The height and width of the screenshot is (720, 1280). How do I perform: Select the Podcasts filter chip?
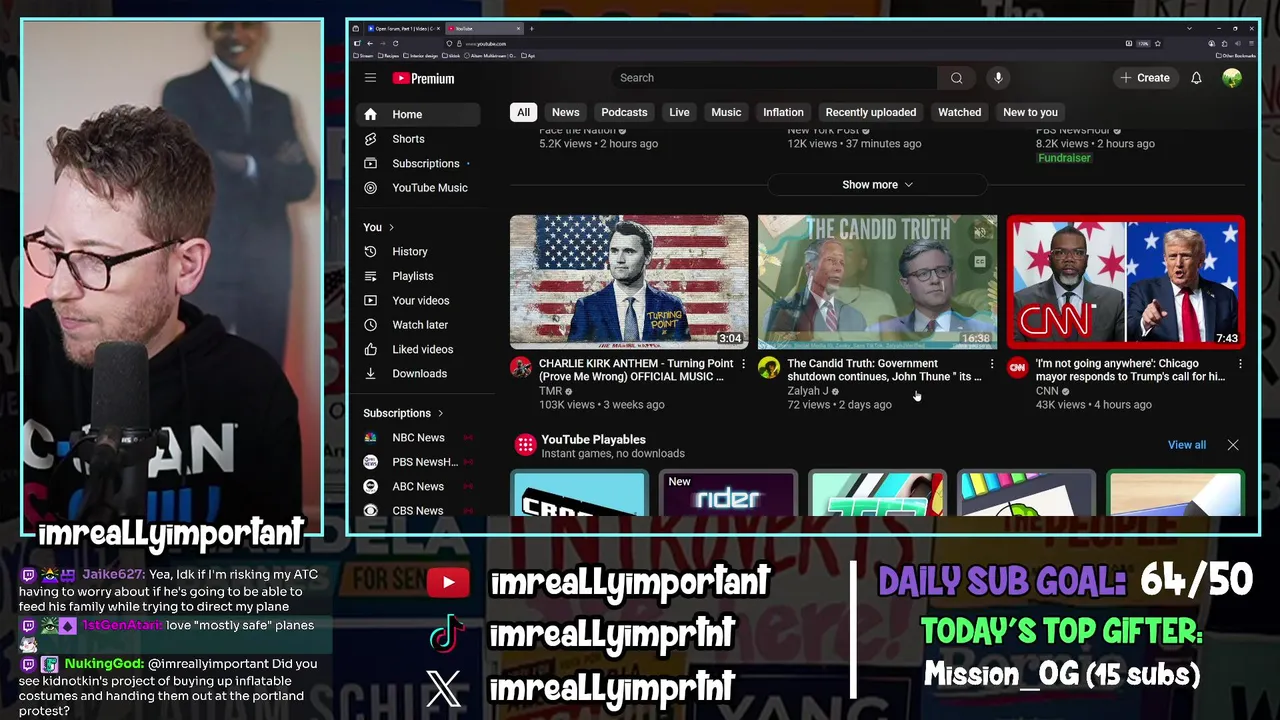point(624,112)
